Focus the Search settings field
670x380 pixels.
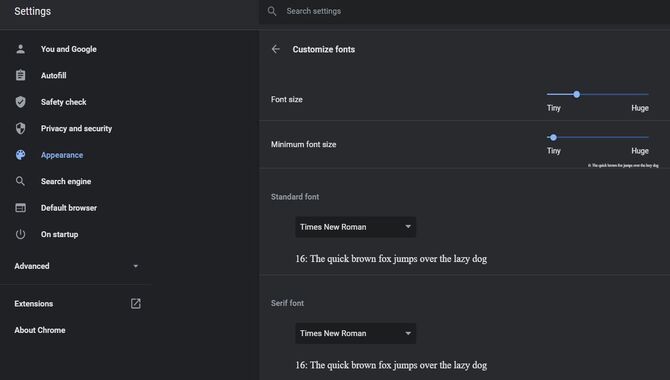point(464,12)
